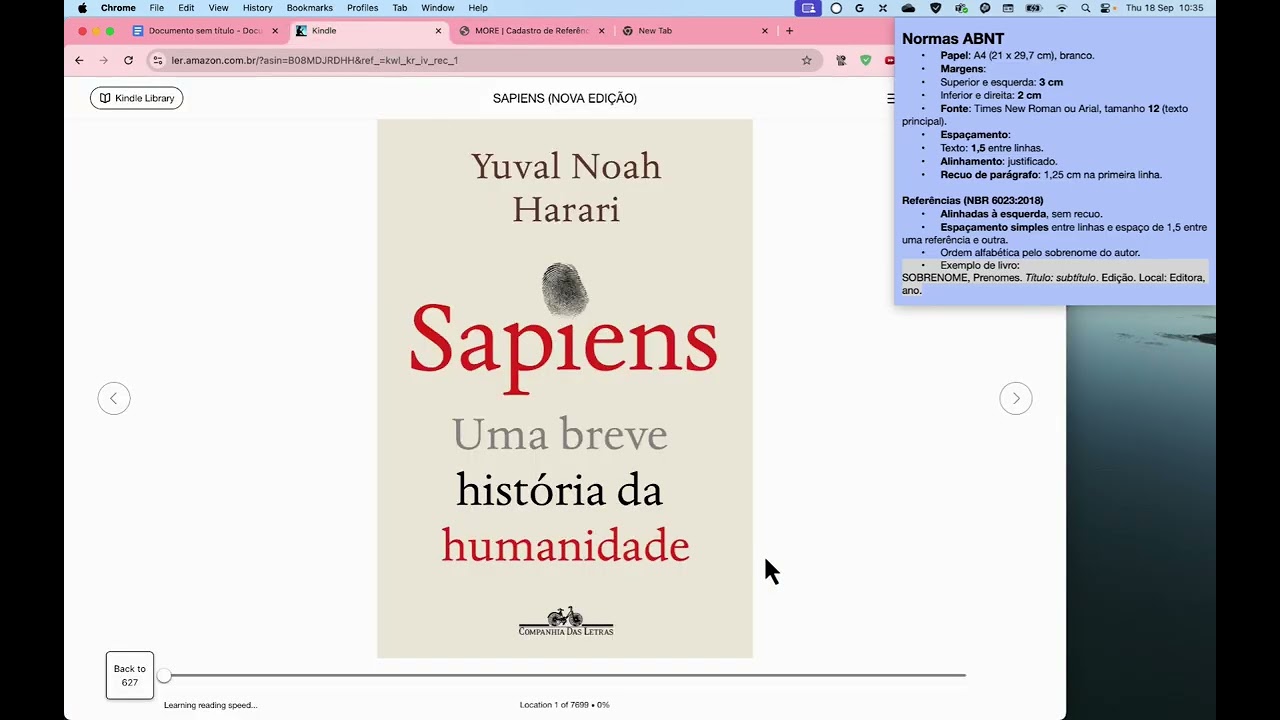This screenshot has width=1280, height=720.
Task: Open site information icon in address bar
Action: coord(157,60)
